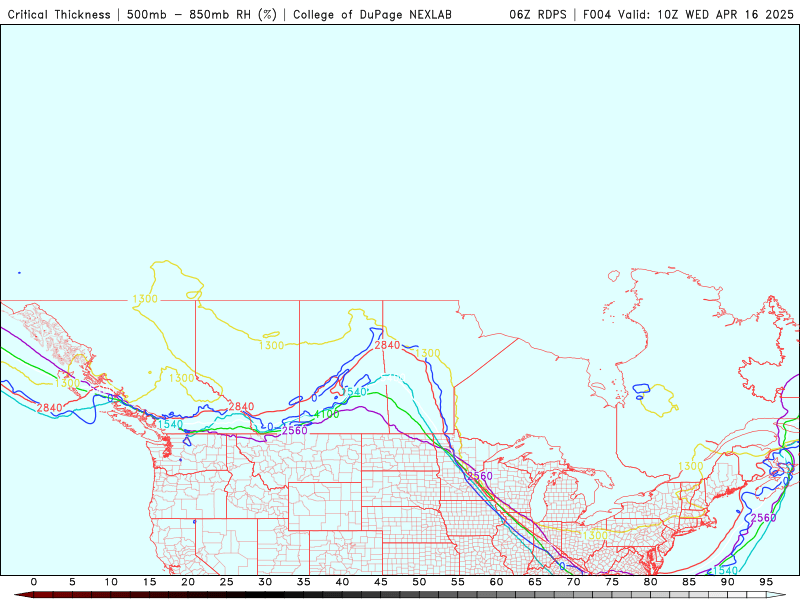800x600 pixels.
Task: Click the color bar tick label '90'
Action: (x=727, y=582)
